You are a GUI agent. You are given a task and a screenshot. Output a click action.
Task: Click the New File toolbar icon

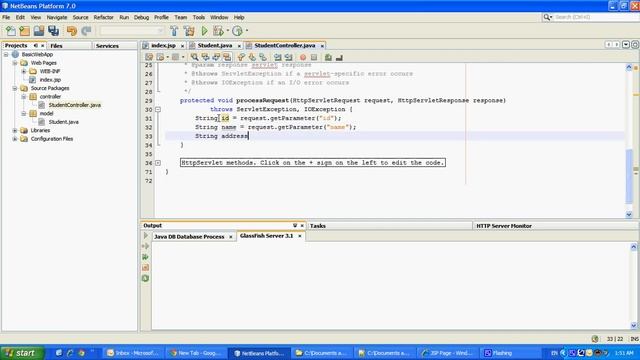(11, 31)
